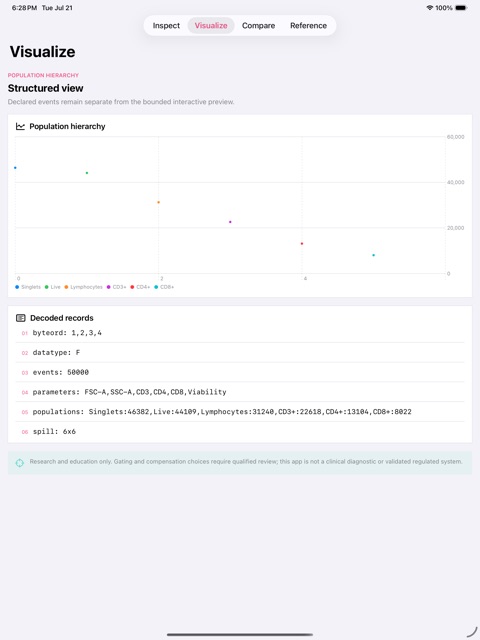The image size is (480, 640).
Task: Click the CD8+ legend color dot
Action: point(156,287)
